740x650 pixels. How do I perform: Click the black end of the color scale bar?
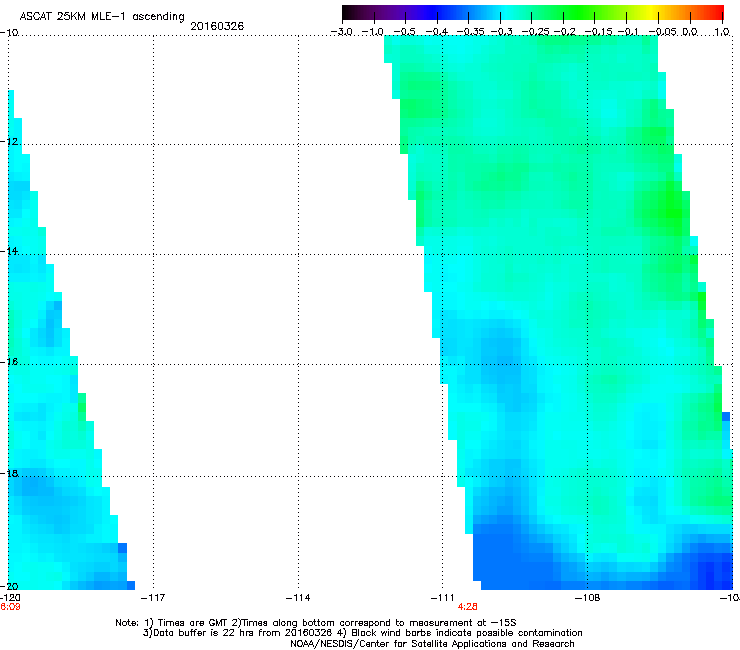tap(347, 13)
